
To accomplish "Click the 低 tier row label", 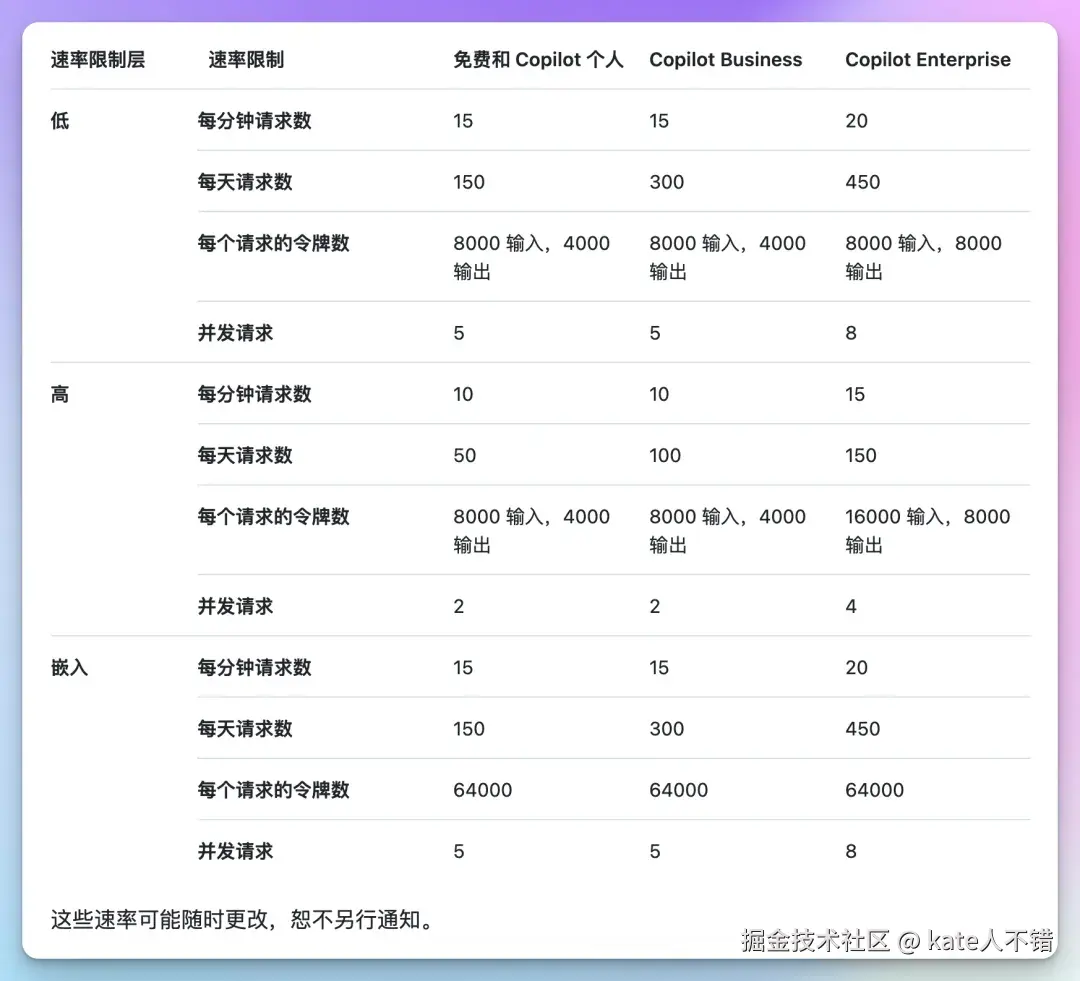I will coord(58,120).
